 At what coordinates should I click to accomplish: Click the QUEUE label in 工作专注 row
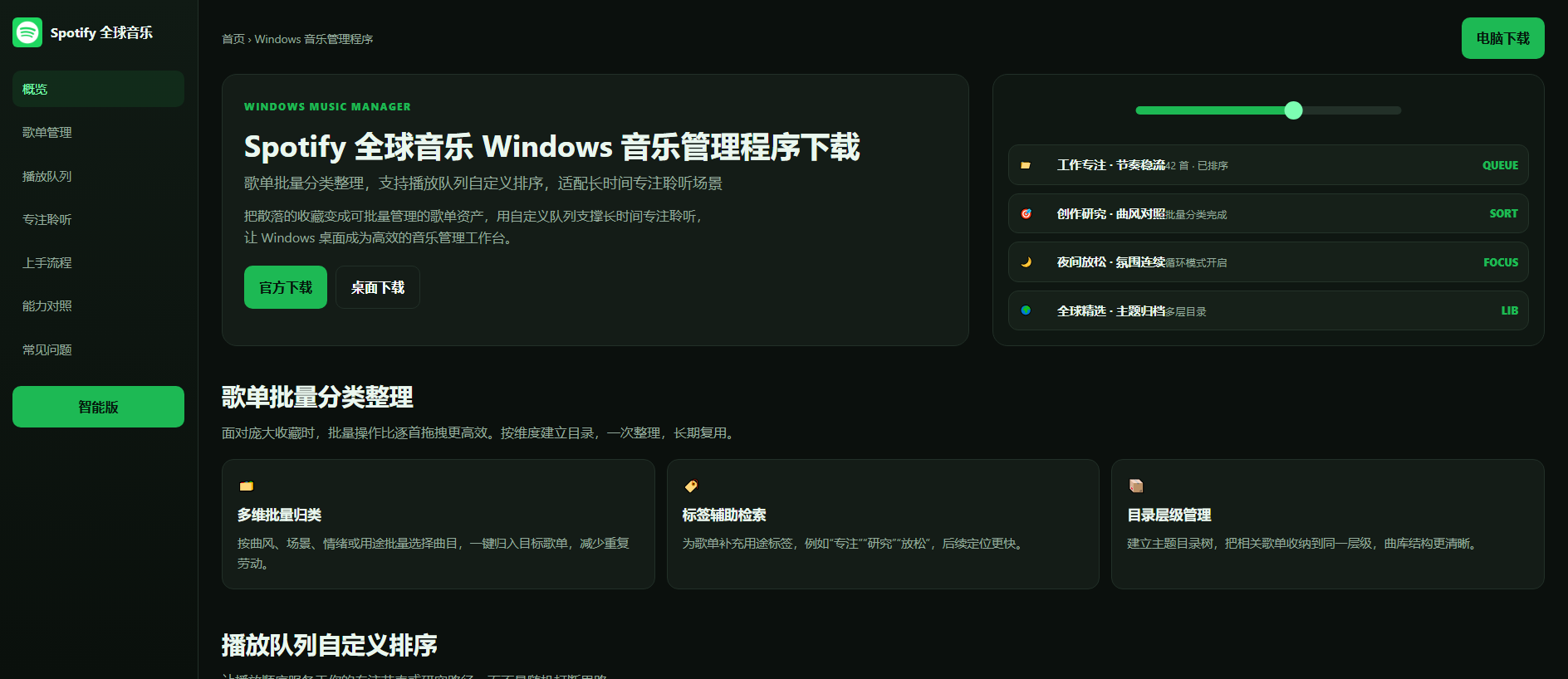tap(1500, 165)
